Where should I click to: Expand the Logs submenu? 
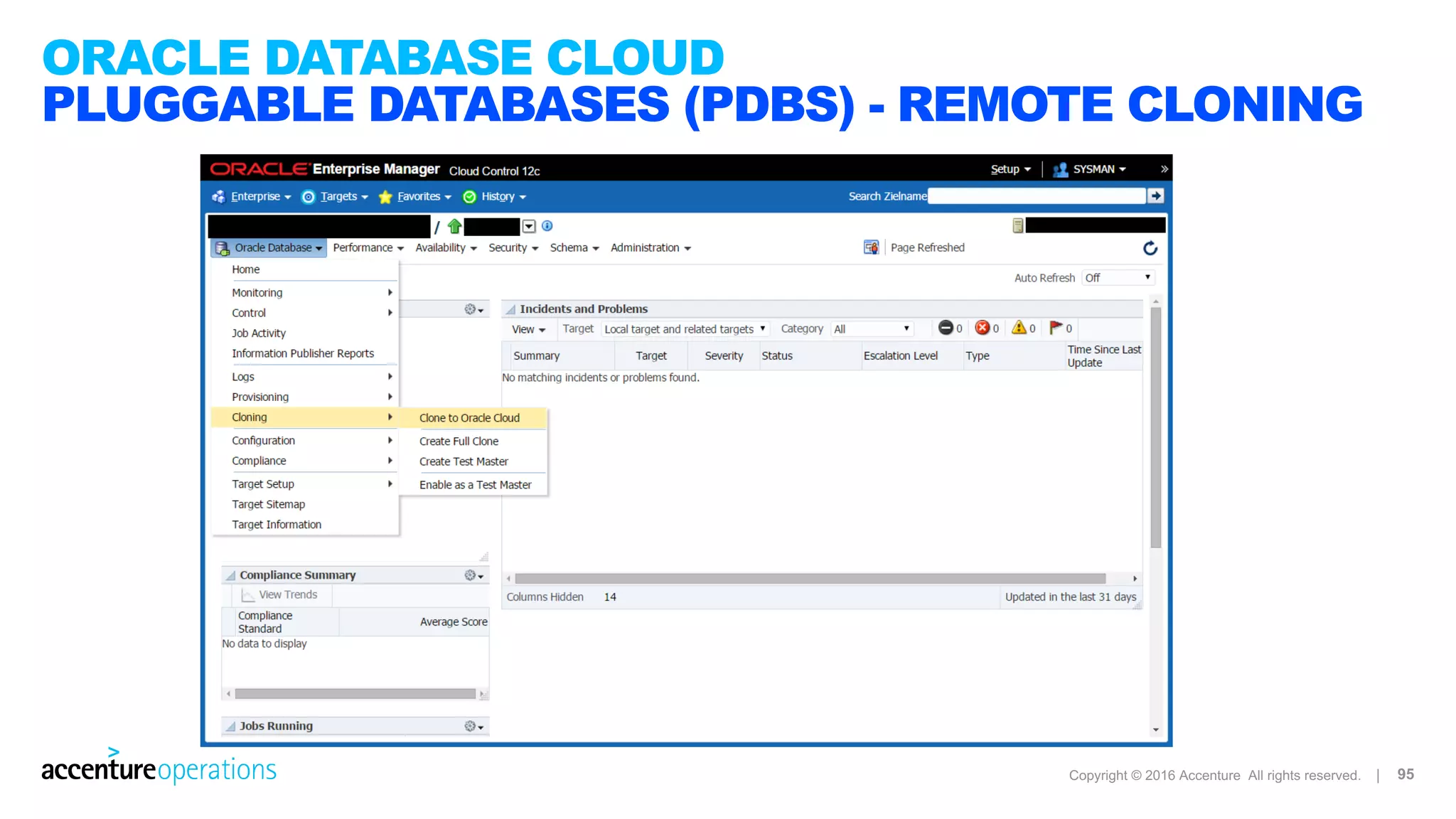305,377
